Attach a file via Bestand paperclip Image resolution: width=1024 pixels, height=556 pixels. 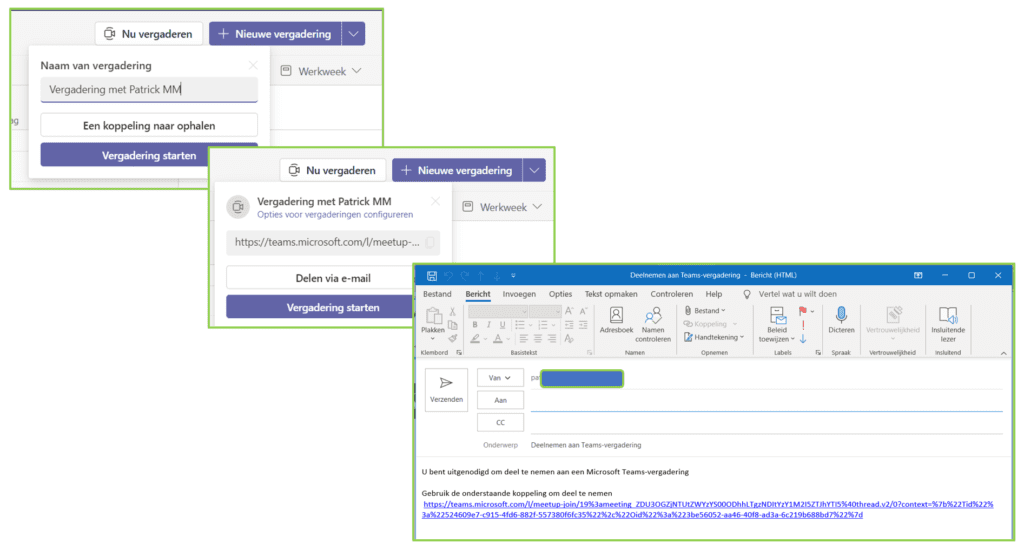coord(704,311)
